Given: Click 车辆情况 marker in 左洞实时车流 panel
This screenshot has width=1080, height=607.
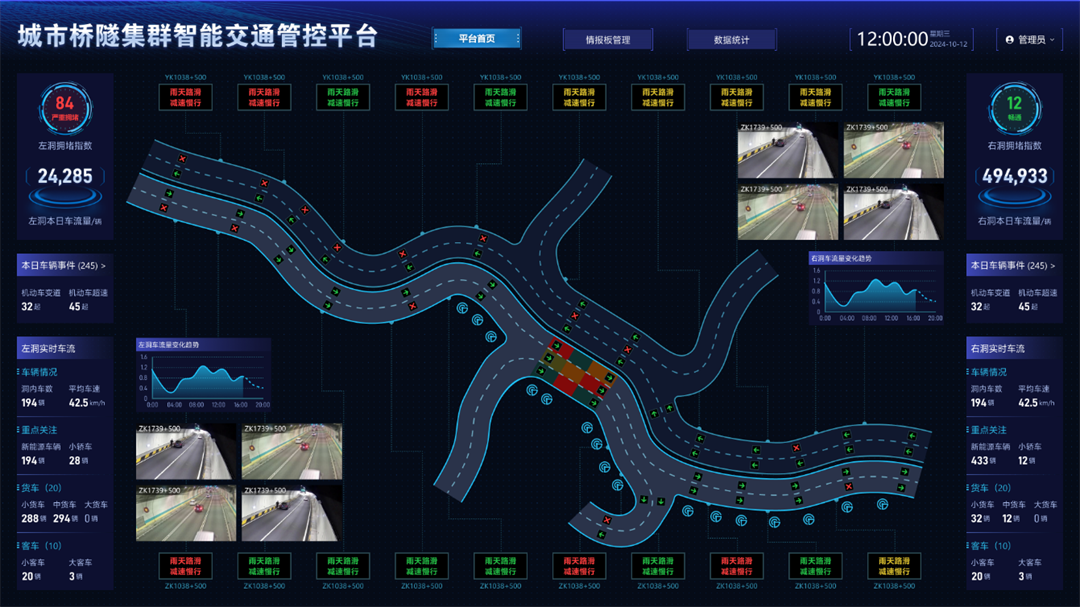Looking at the screenshot, I should [23, 372].
